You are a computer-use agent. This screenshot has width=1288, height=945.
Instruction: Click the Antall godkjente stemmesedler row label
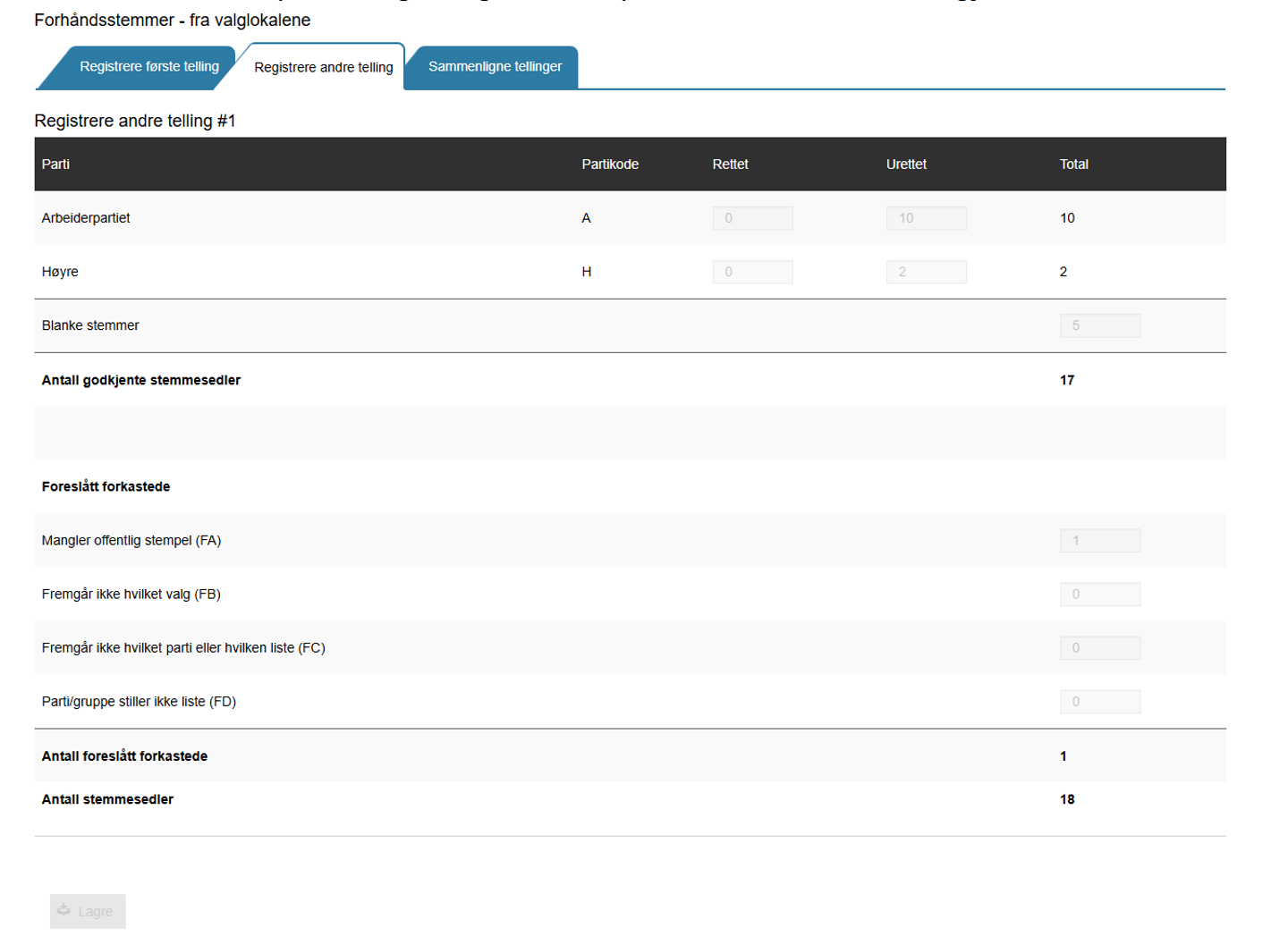pyautogui.click(x=141, y=380)
